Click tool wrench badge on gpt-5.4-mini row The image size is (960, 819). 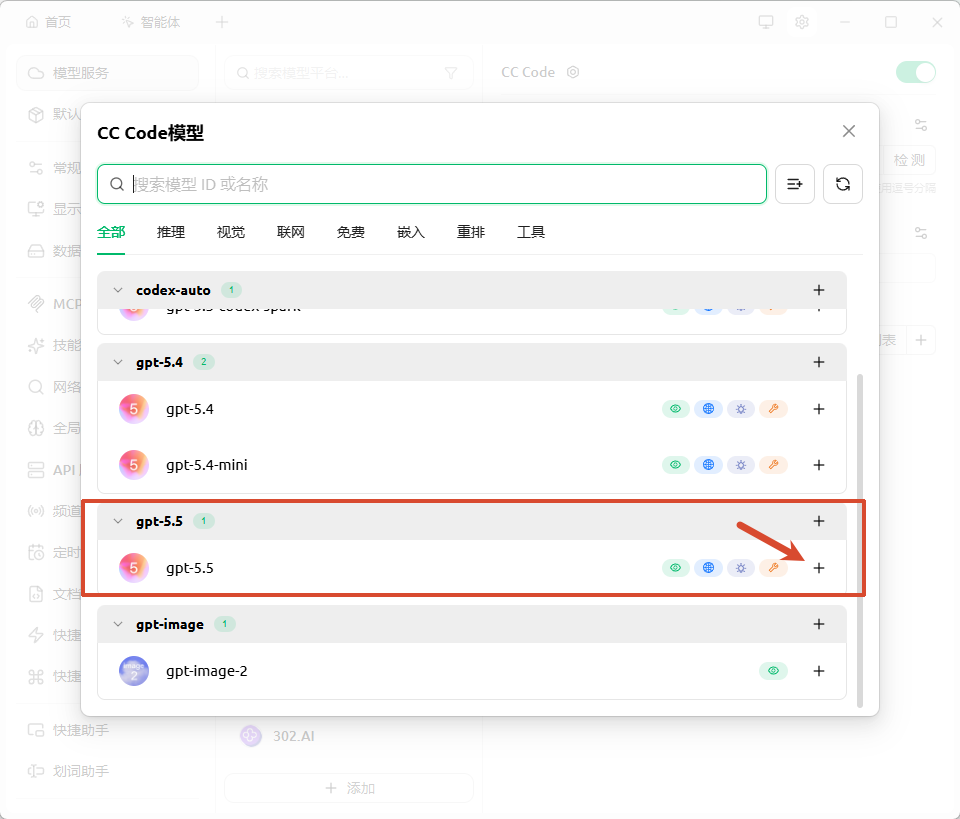(773, 465)
